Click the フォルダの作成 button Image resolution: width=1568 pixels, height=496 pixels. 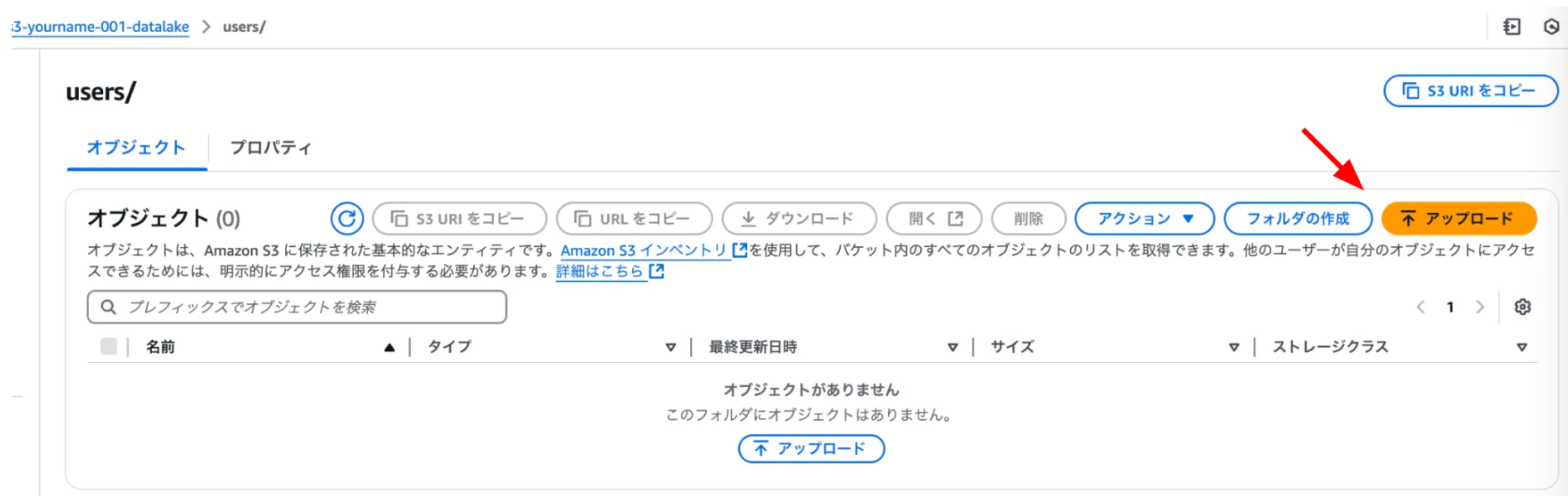click(1297, 219)
